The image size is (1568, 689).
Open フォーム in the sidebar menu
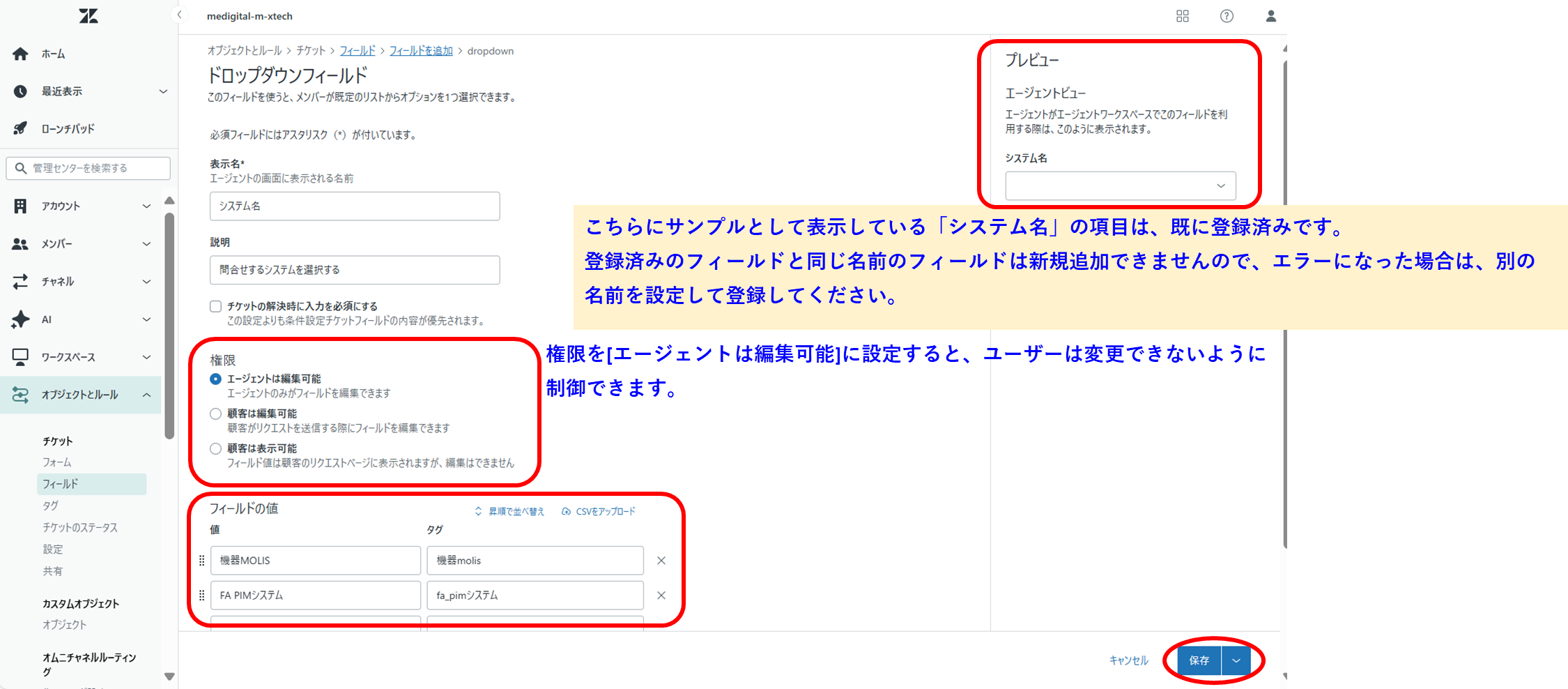(57, 462)
